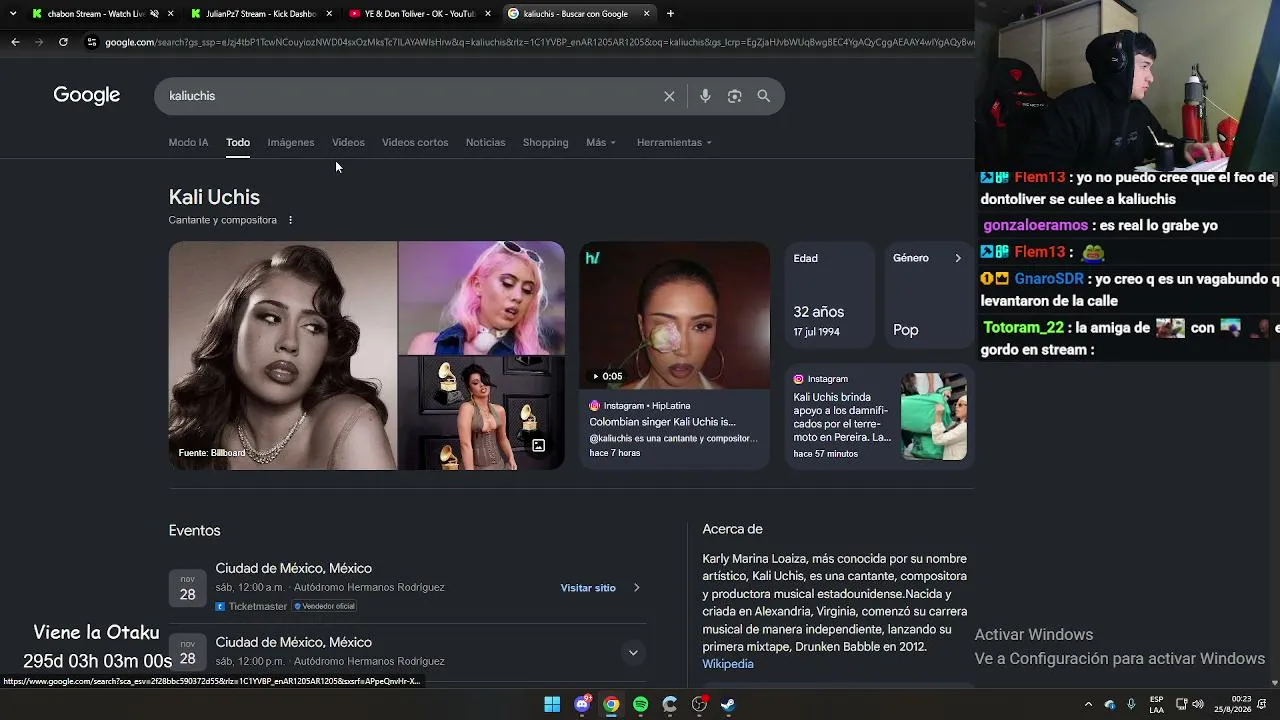Open the Instagram post about Pereira earthquake
1280x720 pixels.
click(x=880, y=417)
